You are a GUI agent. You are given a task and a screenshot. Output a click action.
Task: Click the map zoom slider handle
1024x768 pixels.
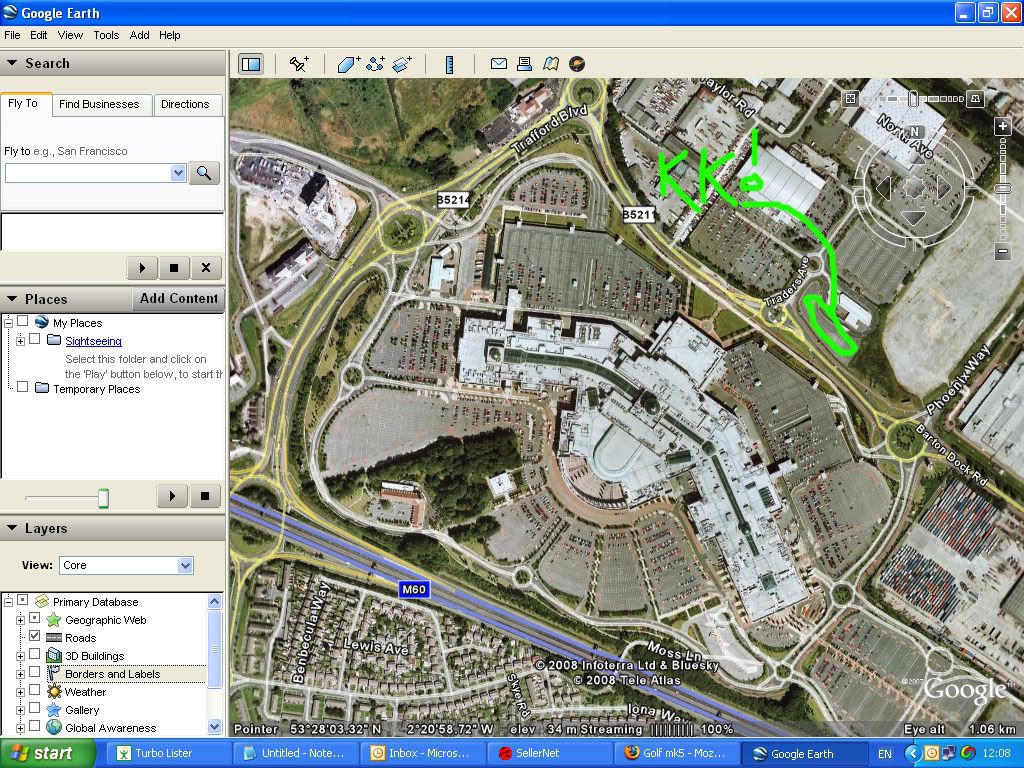[1002, 189]
